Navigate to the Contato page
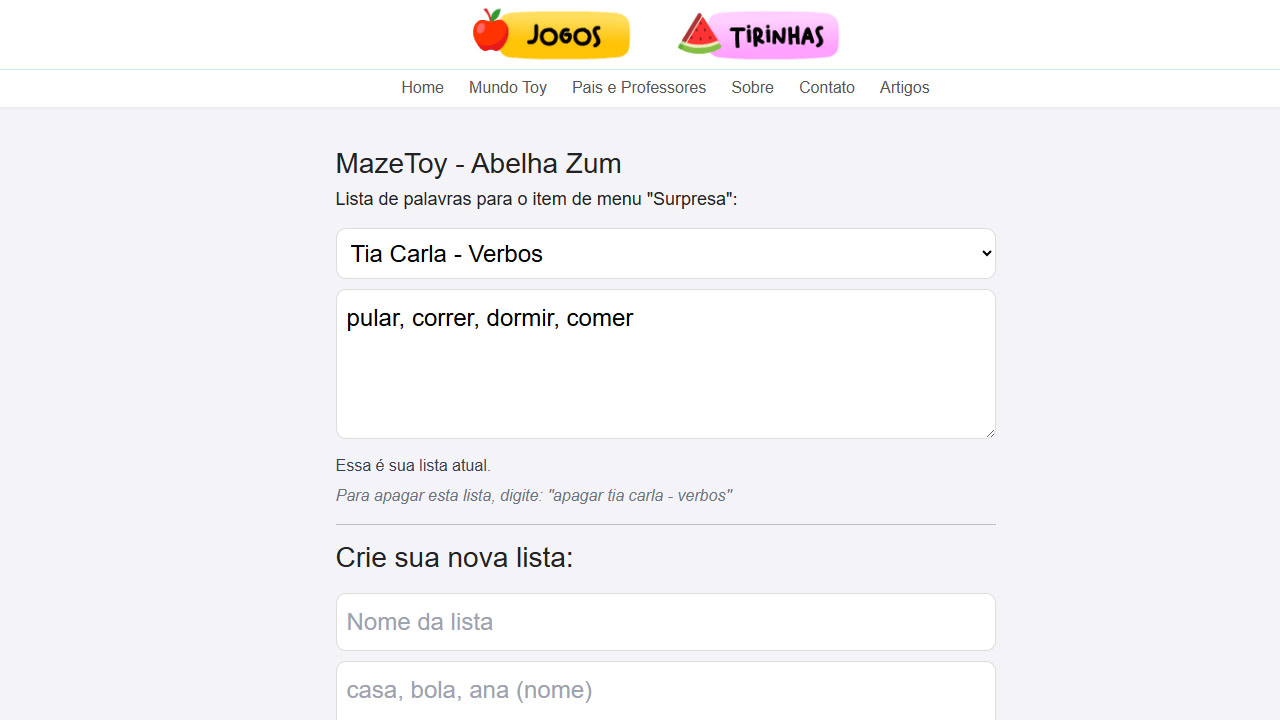The height and width of the screenshot is (720, 1280). pos(827,88)
